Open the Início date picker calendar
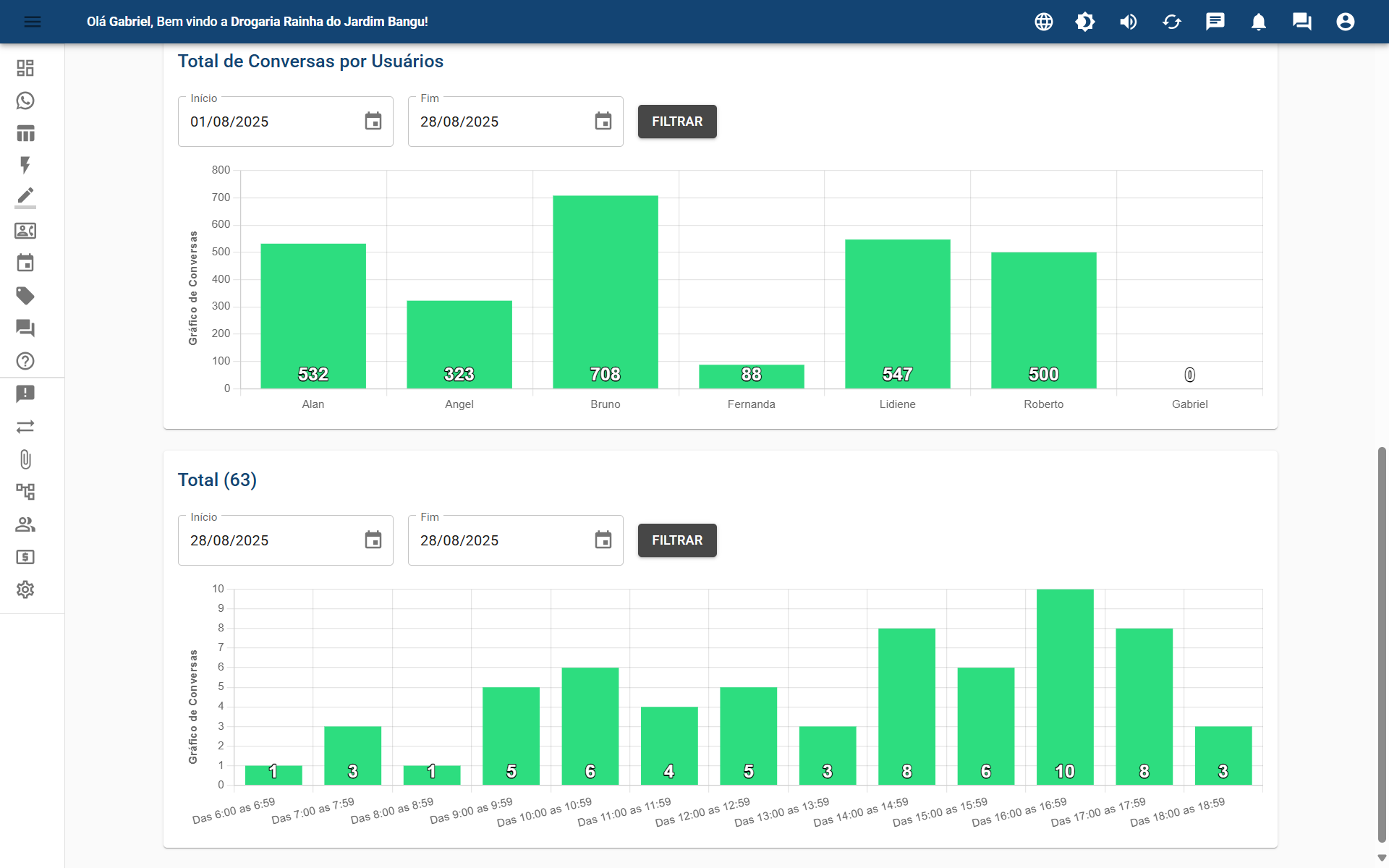 [x=373, y=121]
